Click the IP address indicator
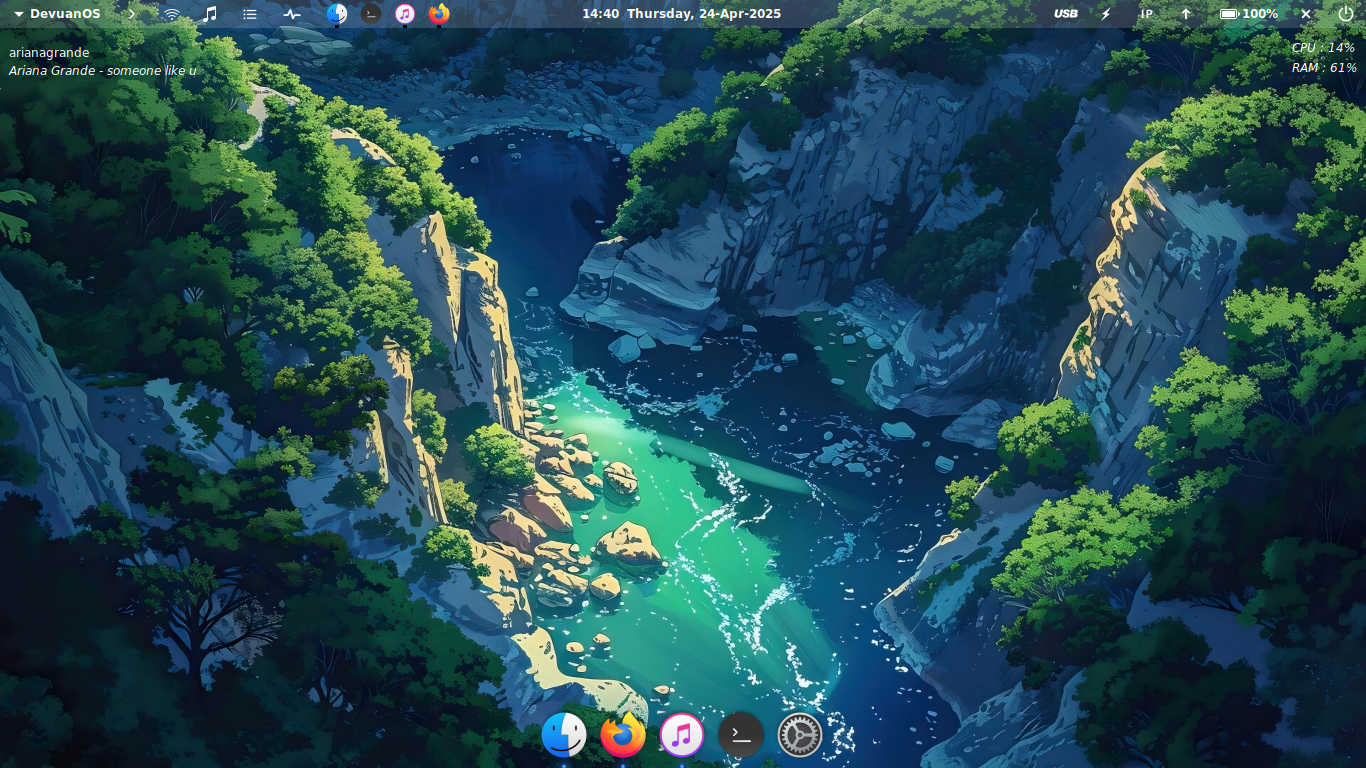 [1146, 14]
